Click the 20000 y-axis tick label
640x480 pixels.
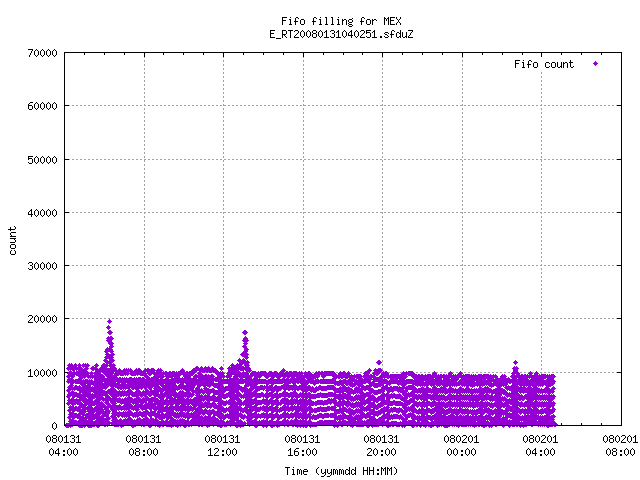pyautogui.click(x=42, y=319)
